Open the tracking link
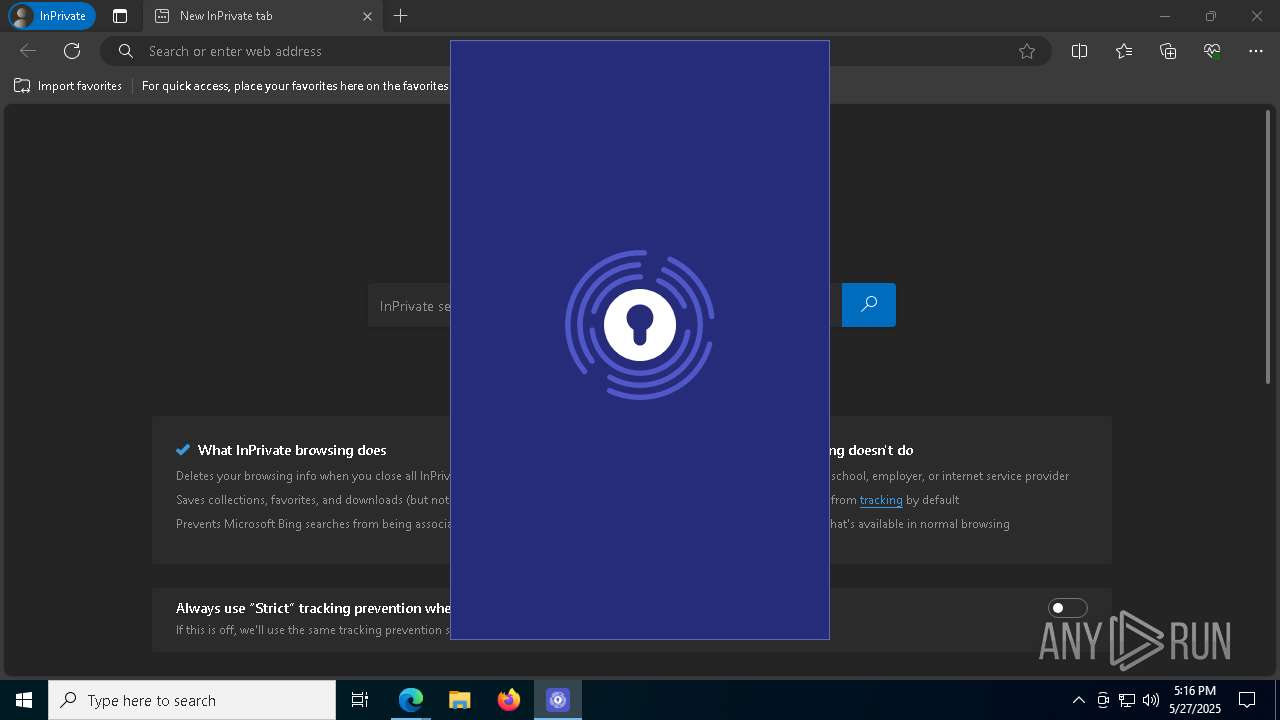This screenshot has height=720, width=1280. coord(881,499)
